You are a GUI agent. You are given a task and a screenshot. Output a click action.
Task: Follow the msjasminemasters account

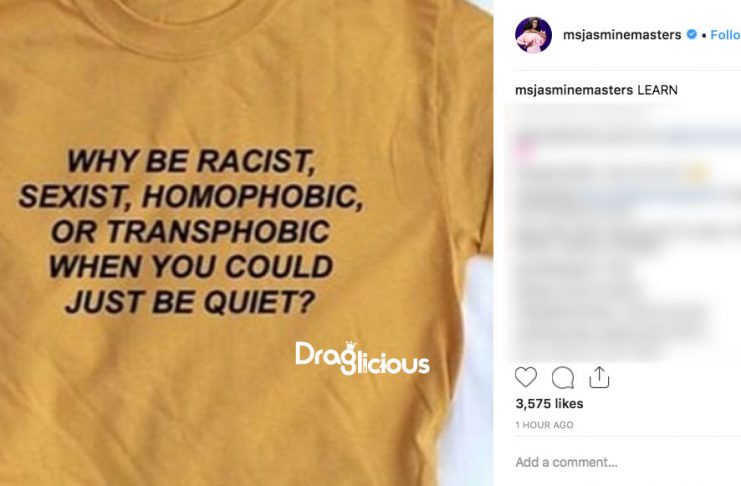tap(725, 35)
